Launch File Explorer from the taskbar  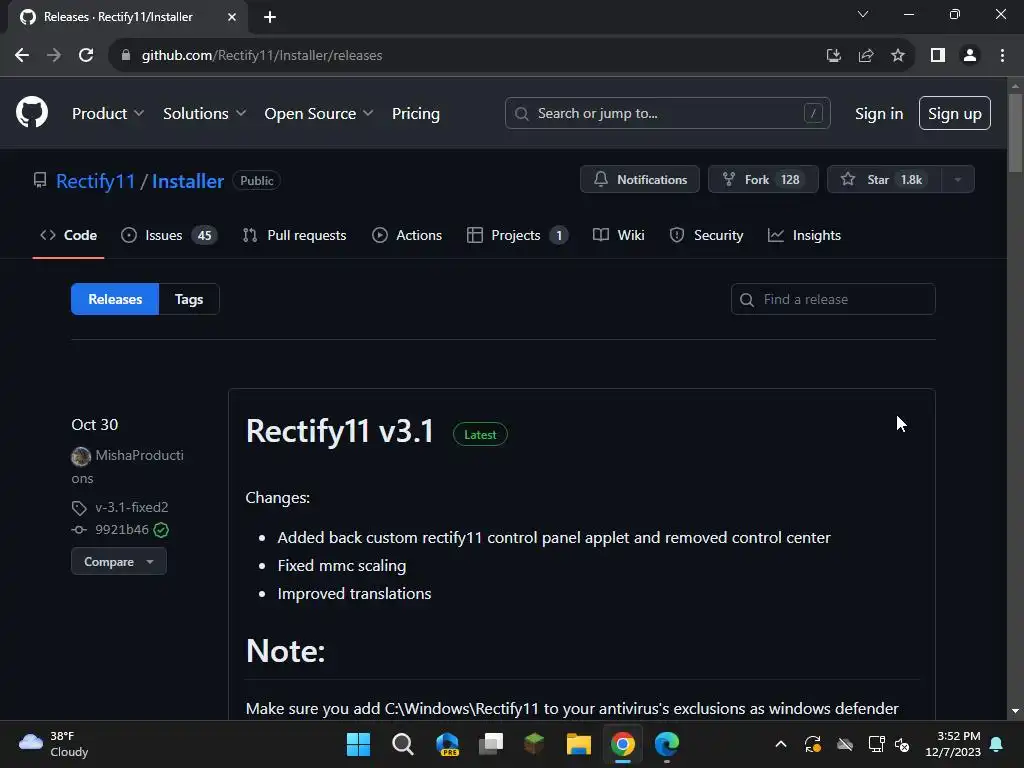click(579, 744)
